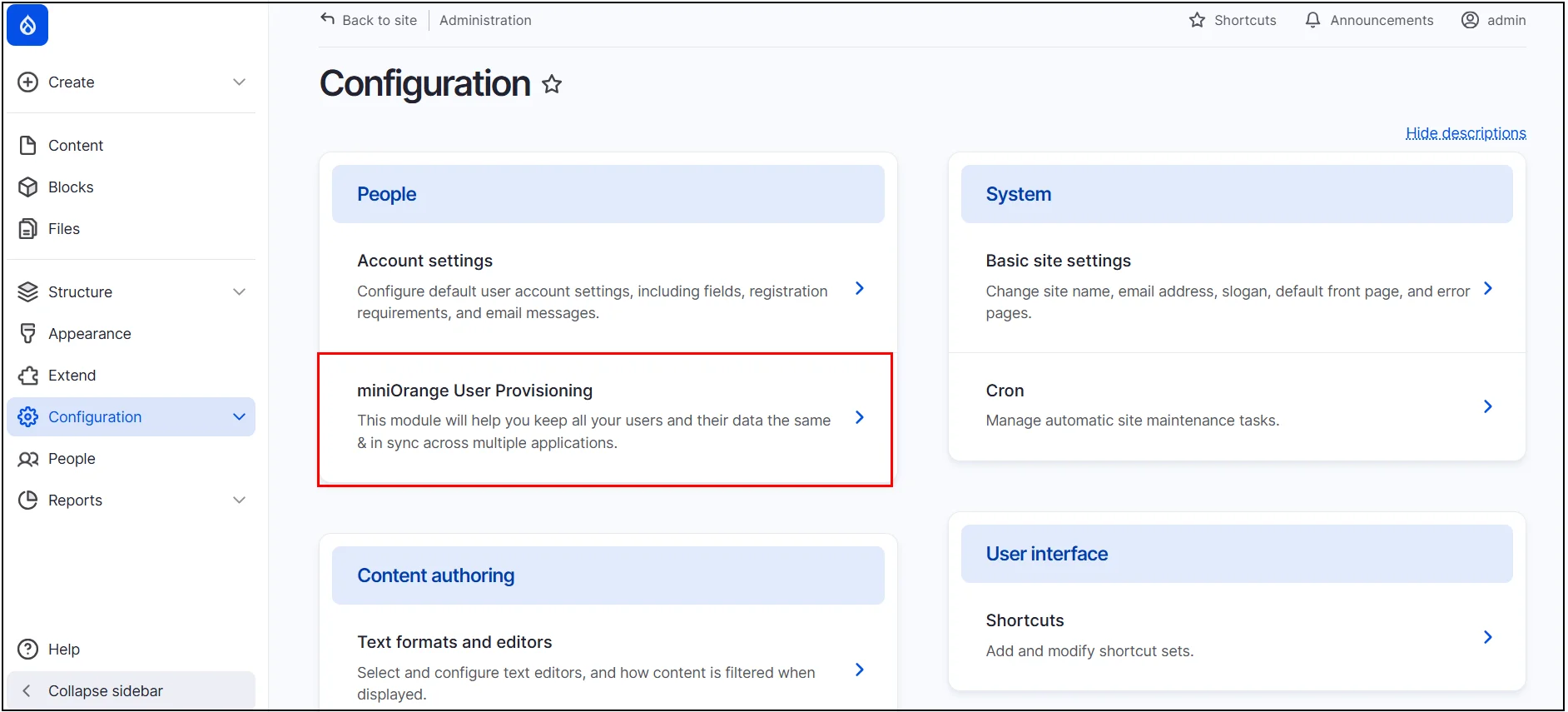Click the Drupal drop logo icon

tap(27, 26)
